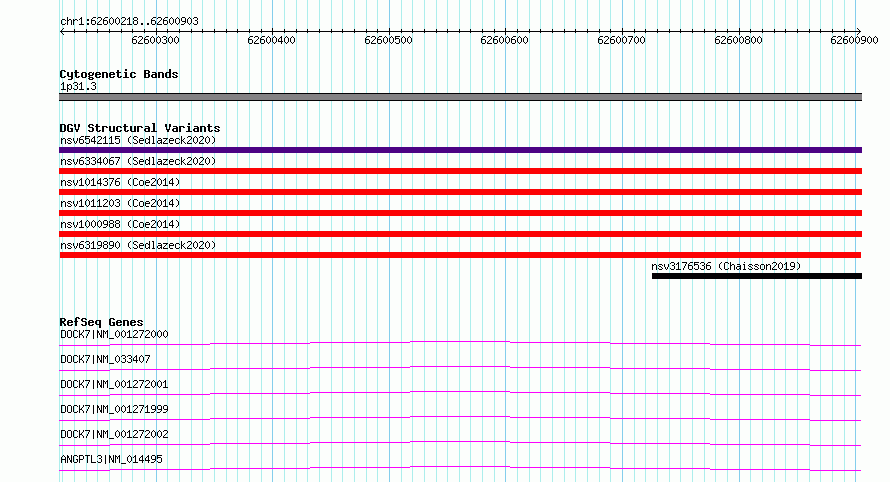
Task: Open variant nsv3176536 (Chaisson2019) label
Action: [726, 266]
